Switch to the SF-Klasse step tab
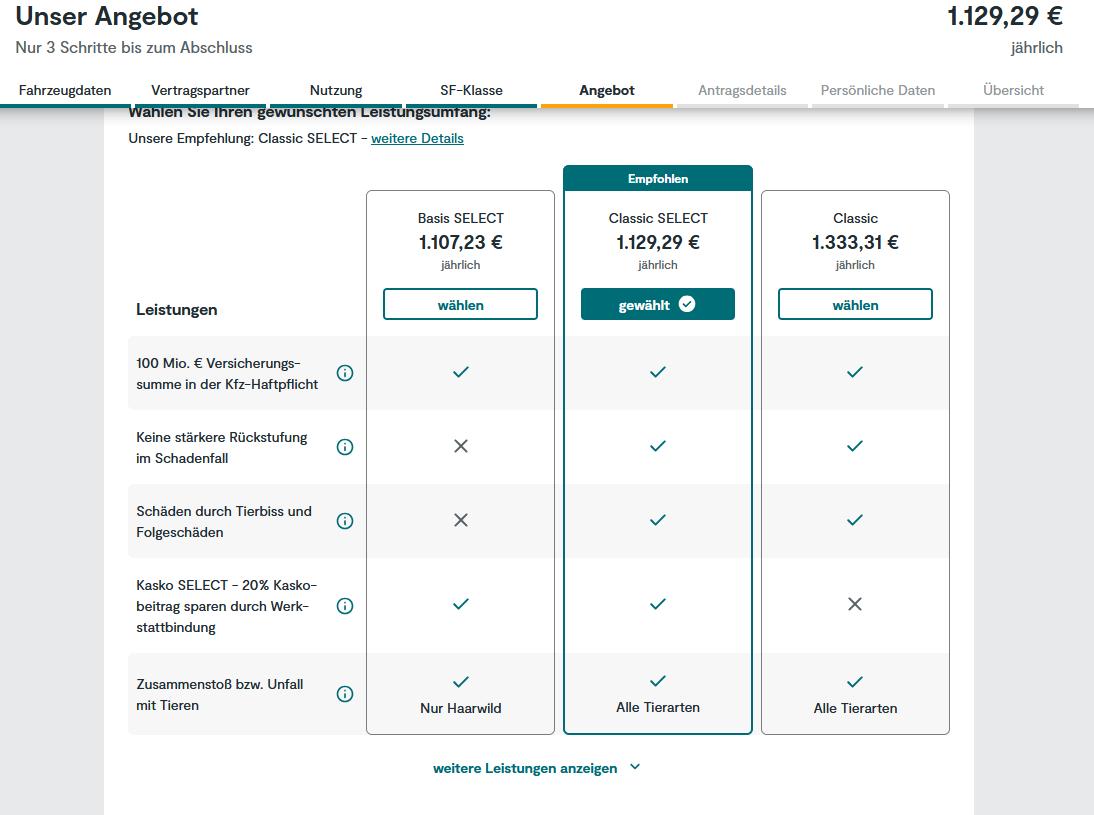1094x815 pixels. coord(471,90)
